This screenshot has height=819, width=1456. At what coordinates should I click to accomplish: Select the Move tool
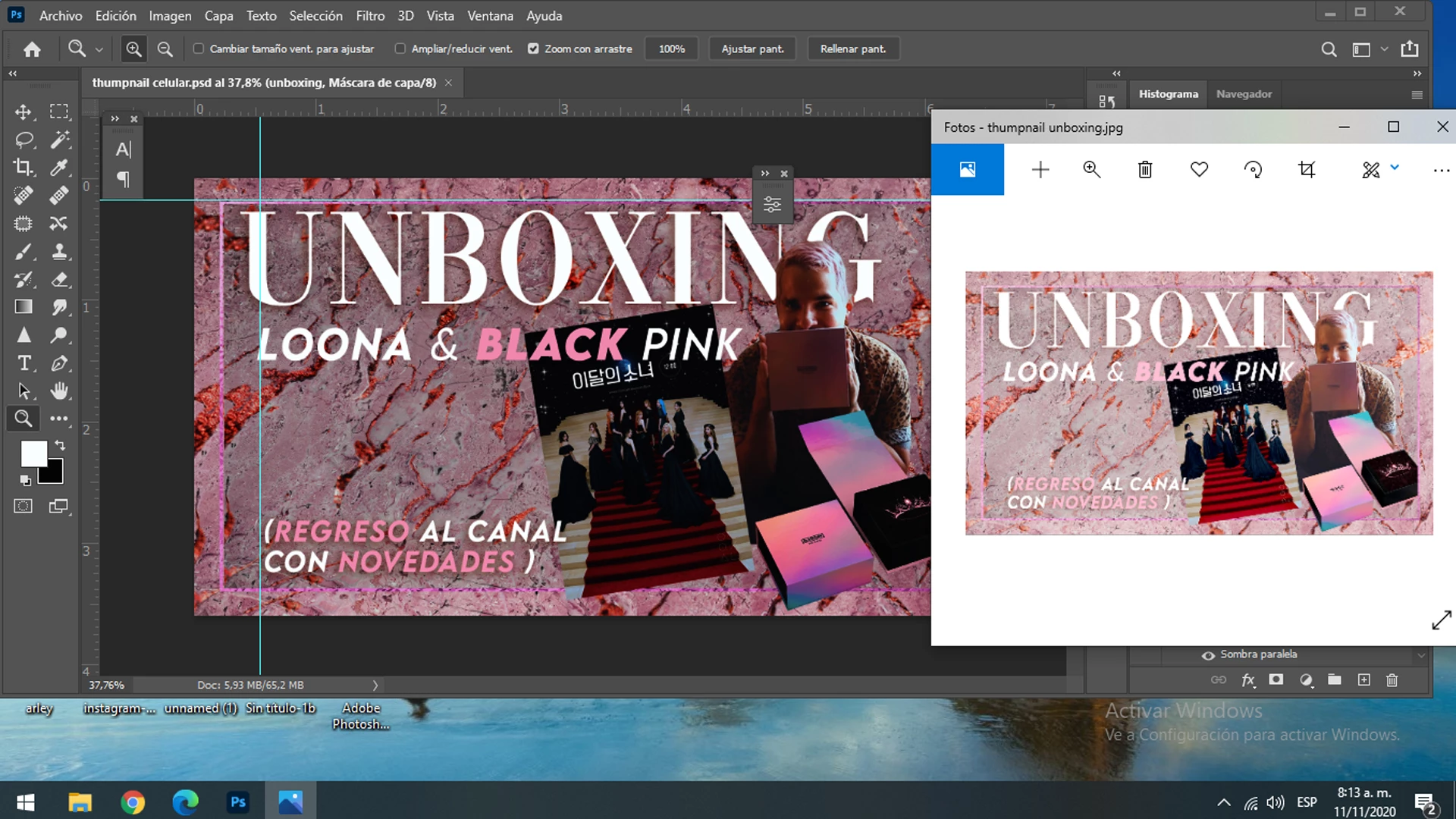click(x=24, y=112)
